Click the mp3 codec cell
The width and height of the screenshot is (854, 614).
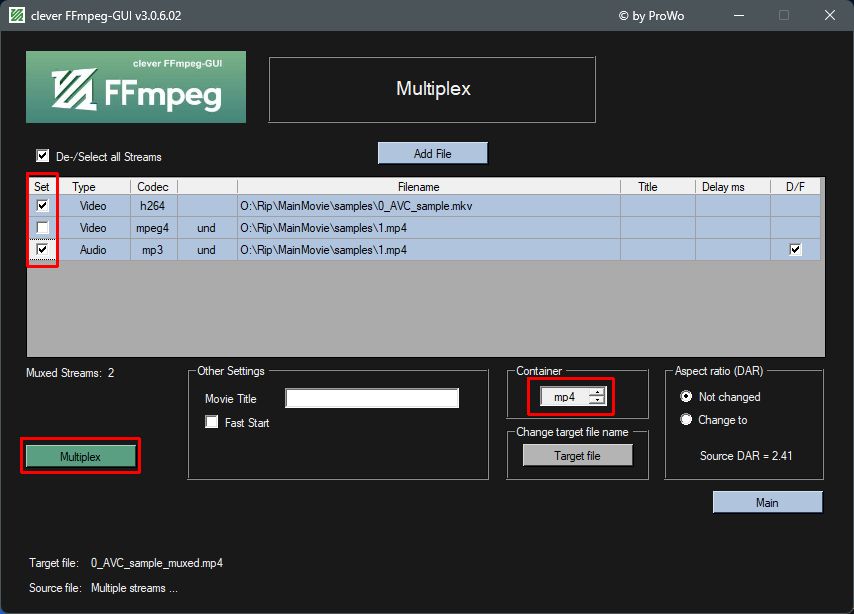point(154,250)
